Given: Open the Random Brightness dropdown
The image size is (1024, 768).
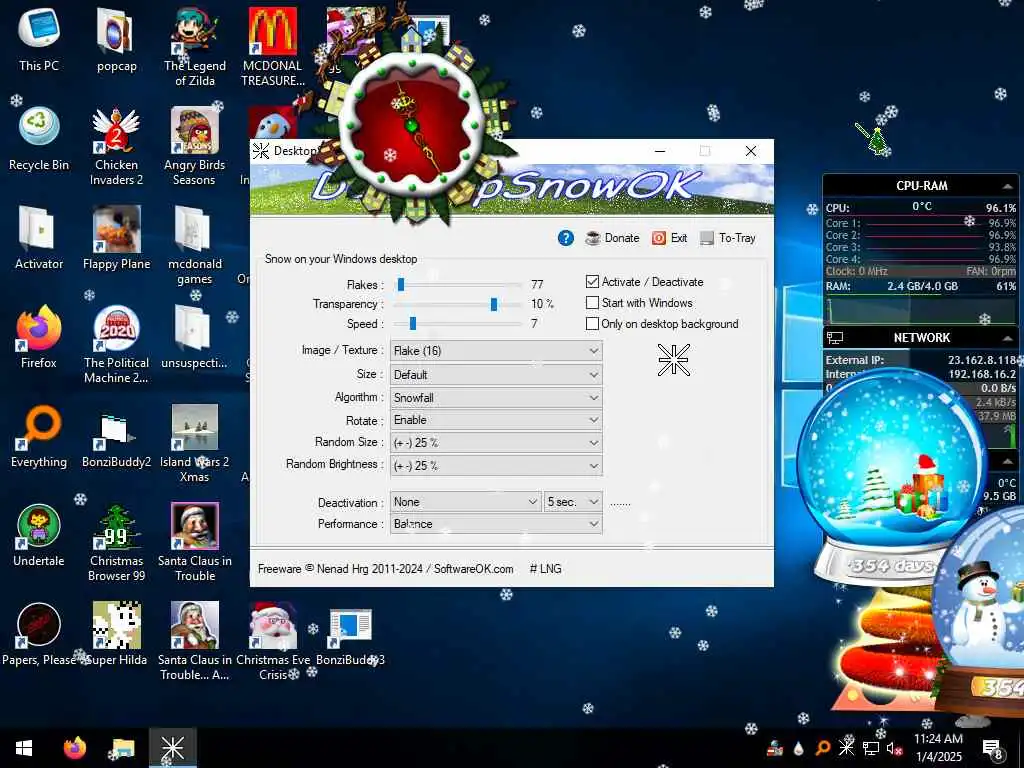Looking at the screenshot, I should (496, 466).
